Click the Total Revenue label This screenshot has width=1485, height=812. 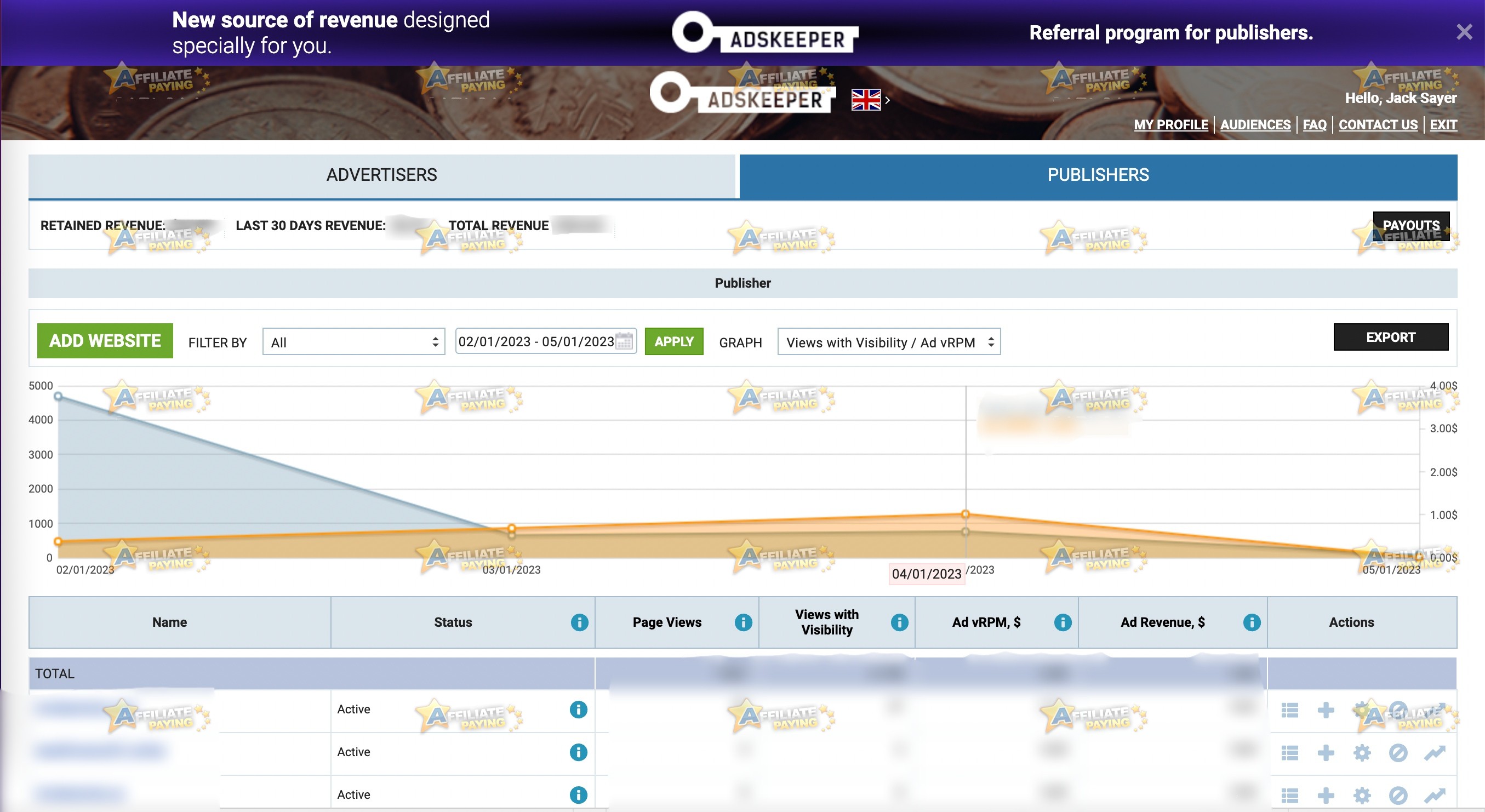click(x=499, y=225)
